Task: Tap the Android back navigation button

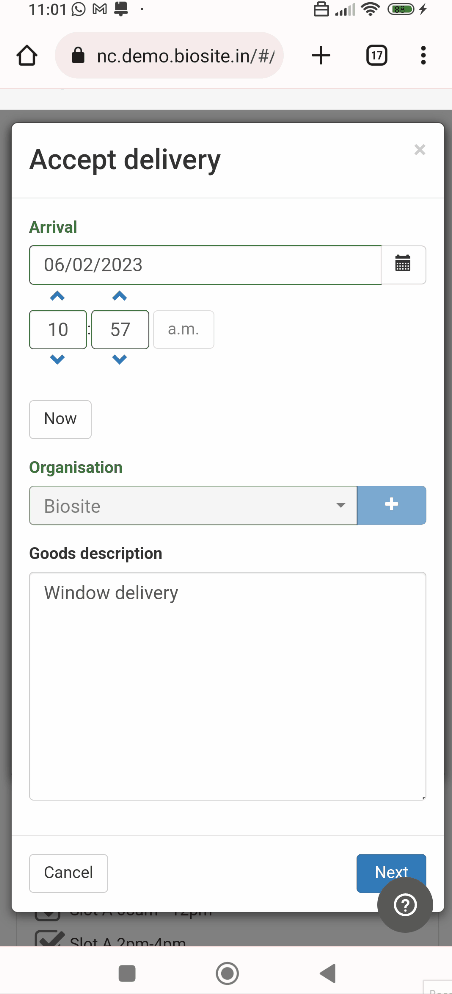Action: [328, 972]
